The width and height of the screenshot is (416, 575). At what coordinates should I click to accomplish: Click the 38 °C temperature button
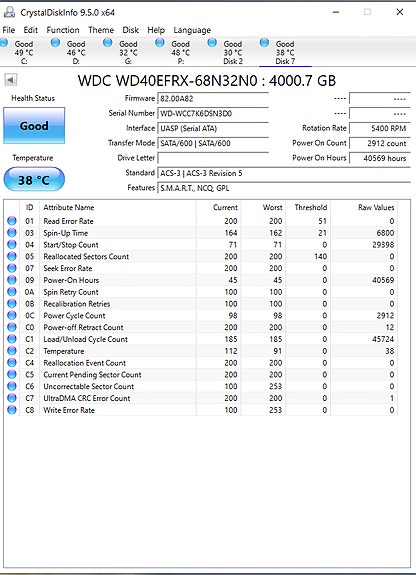click(34, 179)
